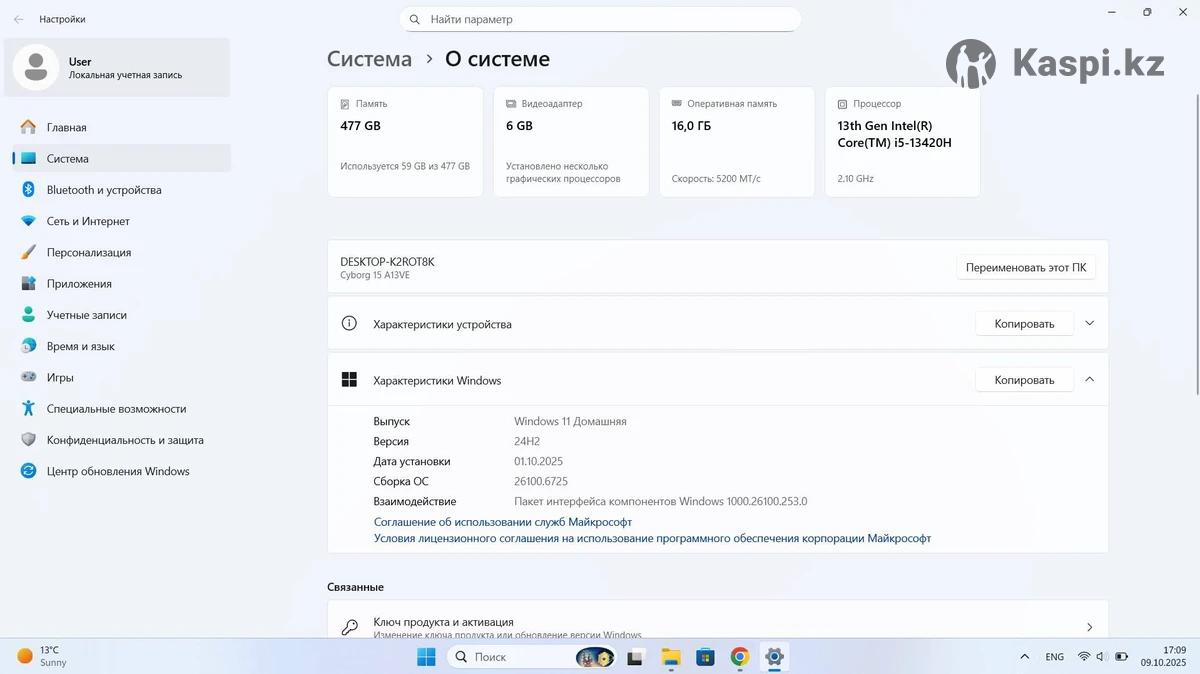Expand Характеристики устройства section
The height and width of the screenshot is (674, 1200).
(1089, 323)
